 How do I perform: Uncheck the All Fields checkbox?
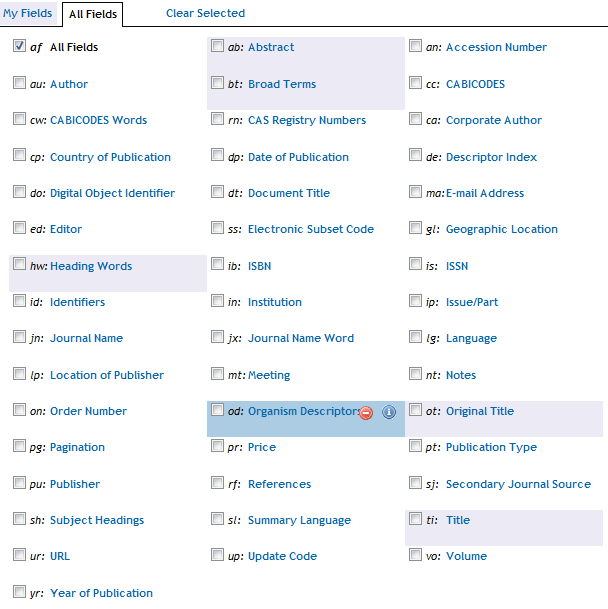click(x=20, y=46)
